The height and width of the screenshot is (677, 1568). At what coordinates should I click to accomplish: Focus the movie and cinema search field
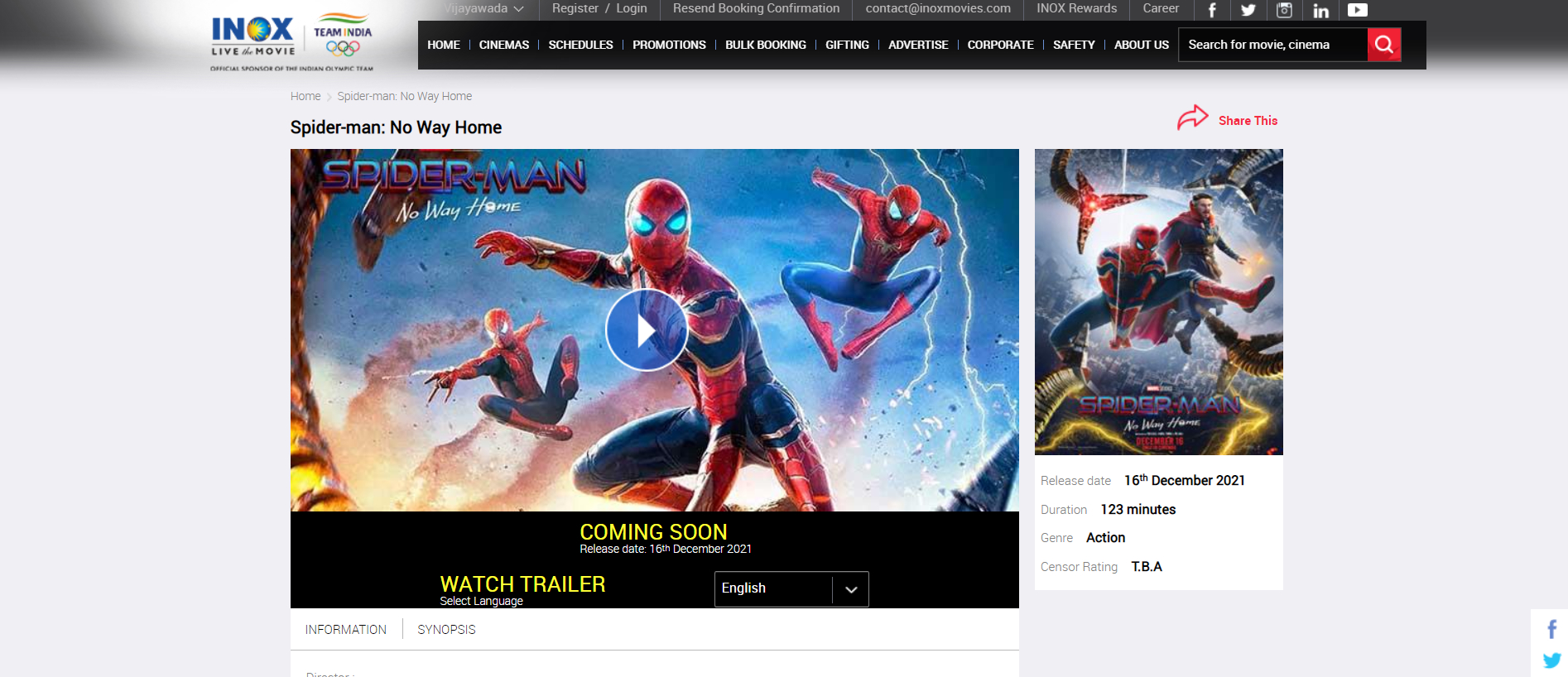(1272, 45)
